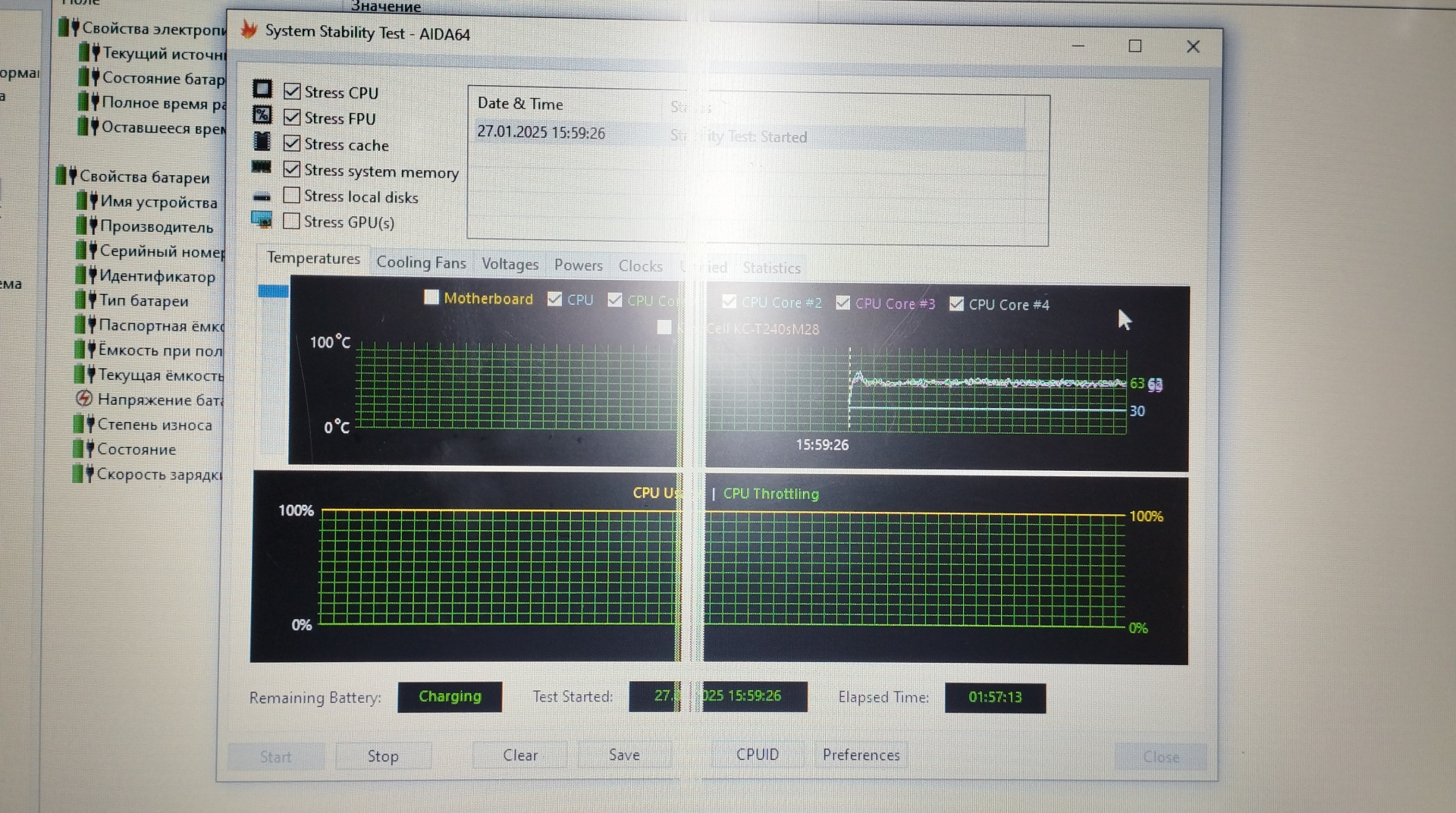Click battery icon next to Паспортная ёмкость
Screen dimensions: 1456x813
86,325
